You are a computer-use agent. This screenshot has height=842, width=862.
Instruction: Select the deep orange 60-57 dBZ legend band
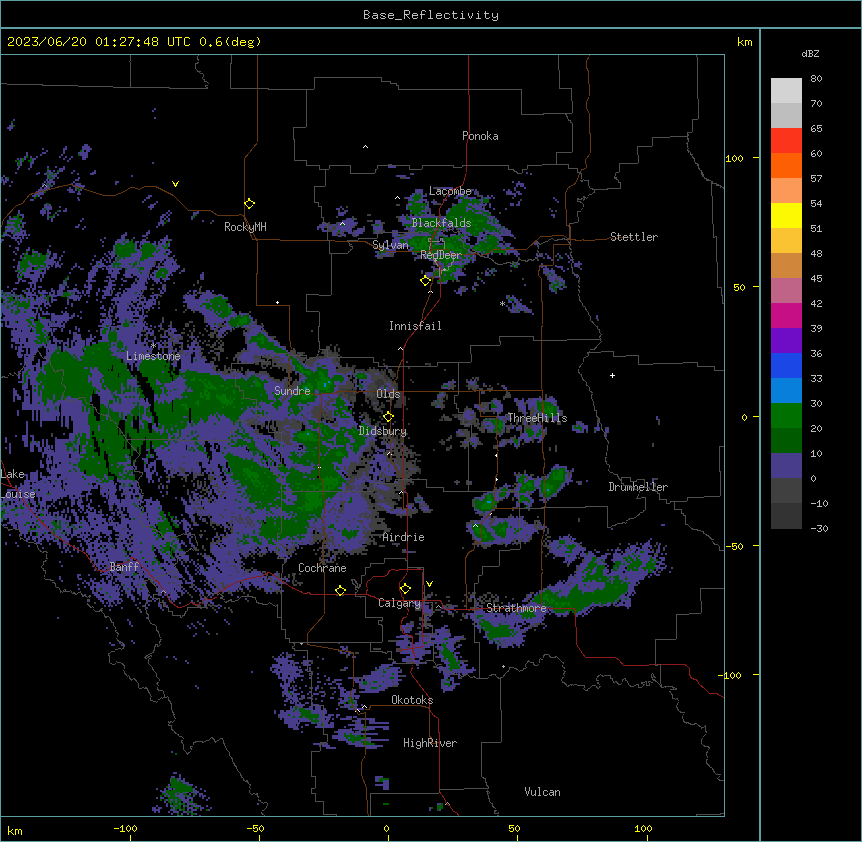[x=786, y=166]
